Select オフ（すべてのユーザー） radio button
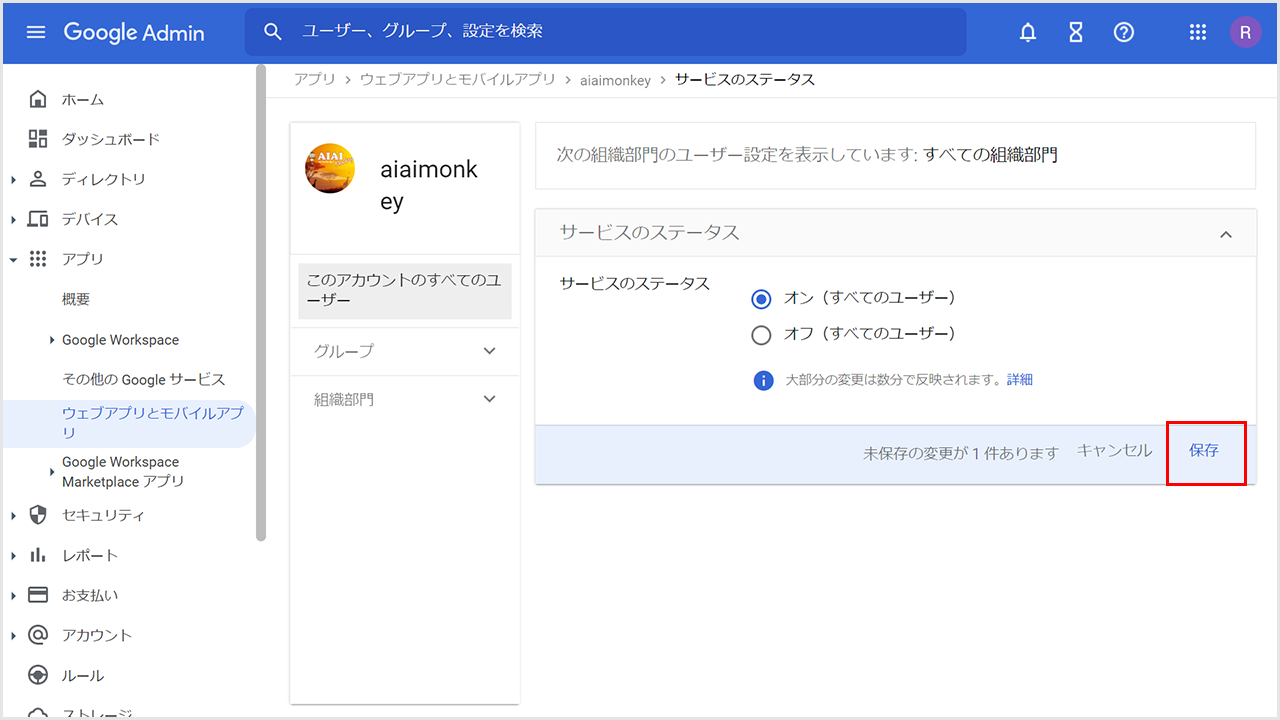 [x=761, y=335]
